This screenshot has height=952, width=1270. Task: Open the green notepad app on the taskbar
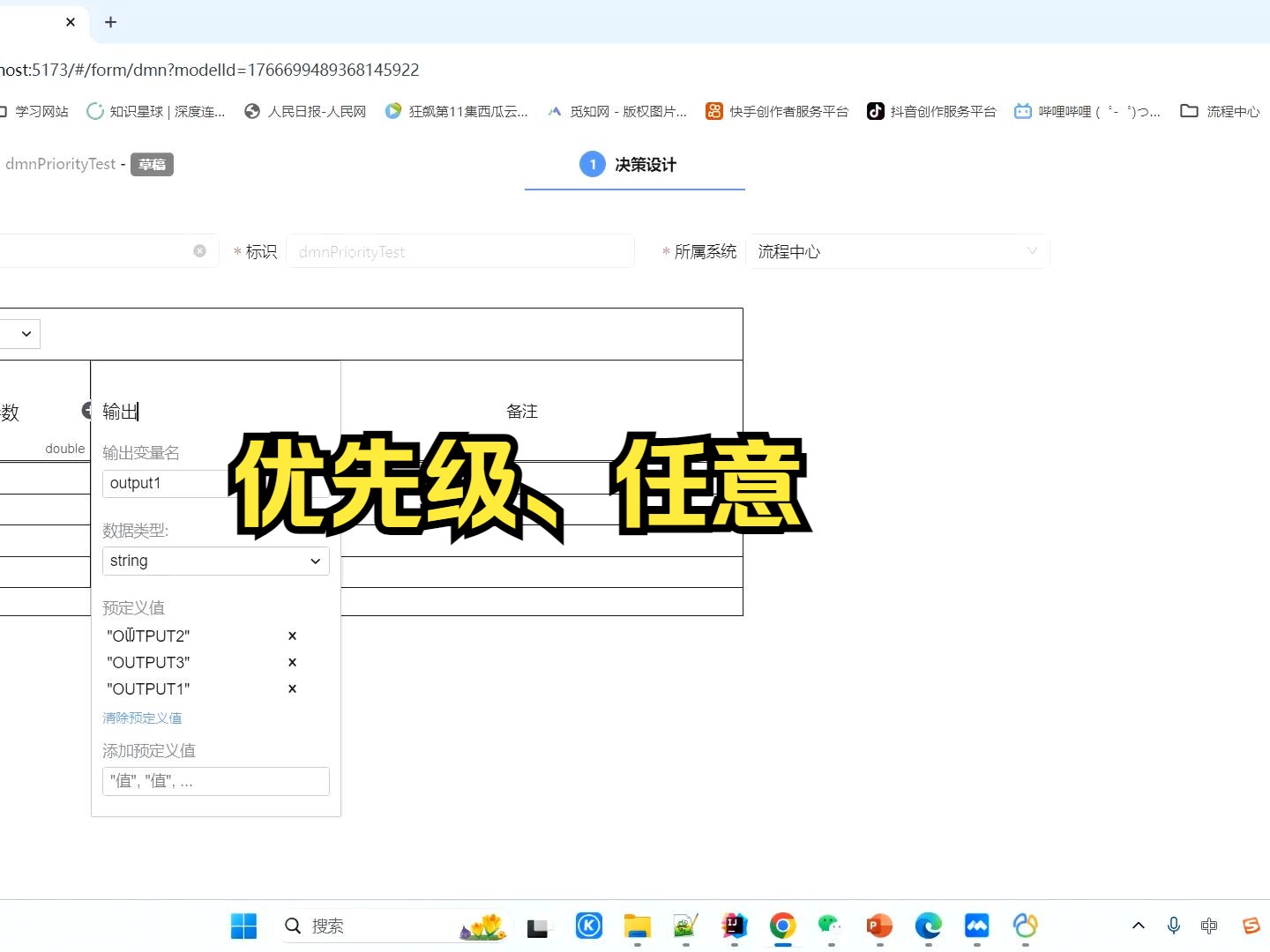[x=685, y=926]
